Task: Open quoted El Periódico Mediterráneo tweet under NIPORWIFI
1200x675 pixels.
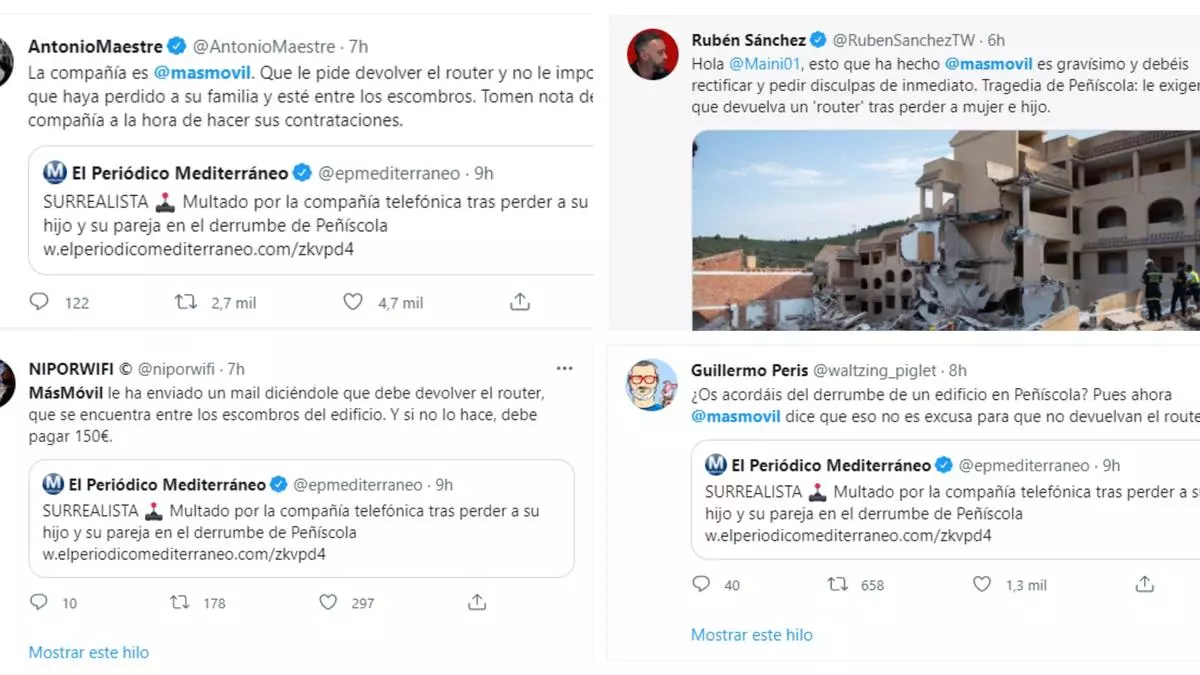Action: [301, 518]
